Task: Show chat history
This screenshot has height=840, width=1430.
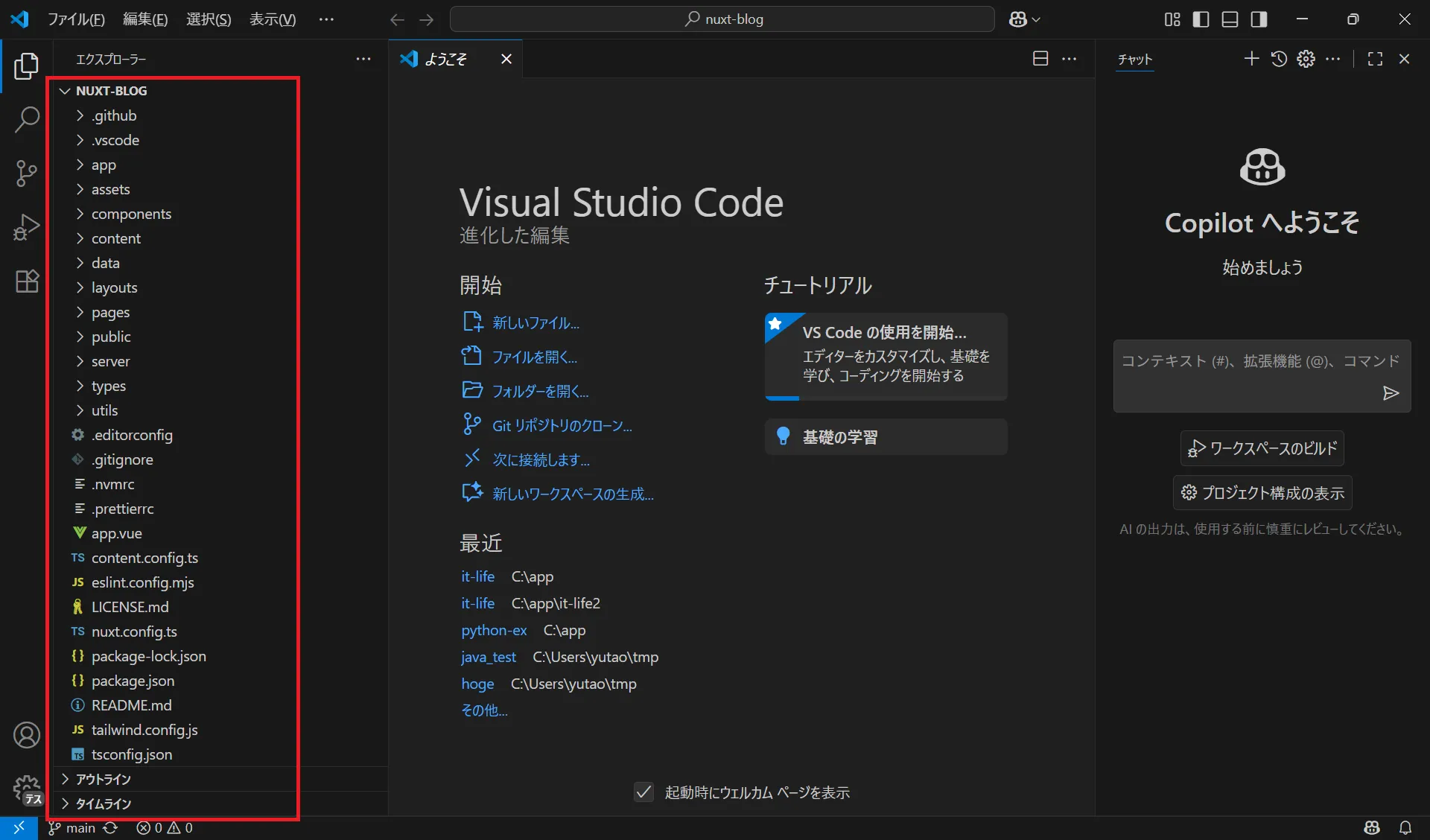Action: point(1279,59)
